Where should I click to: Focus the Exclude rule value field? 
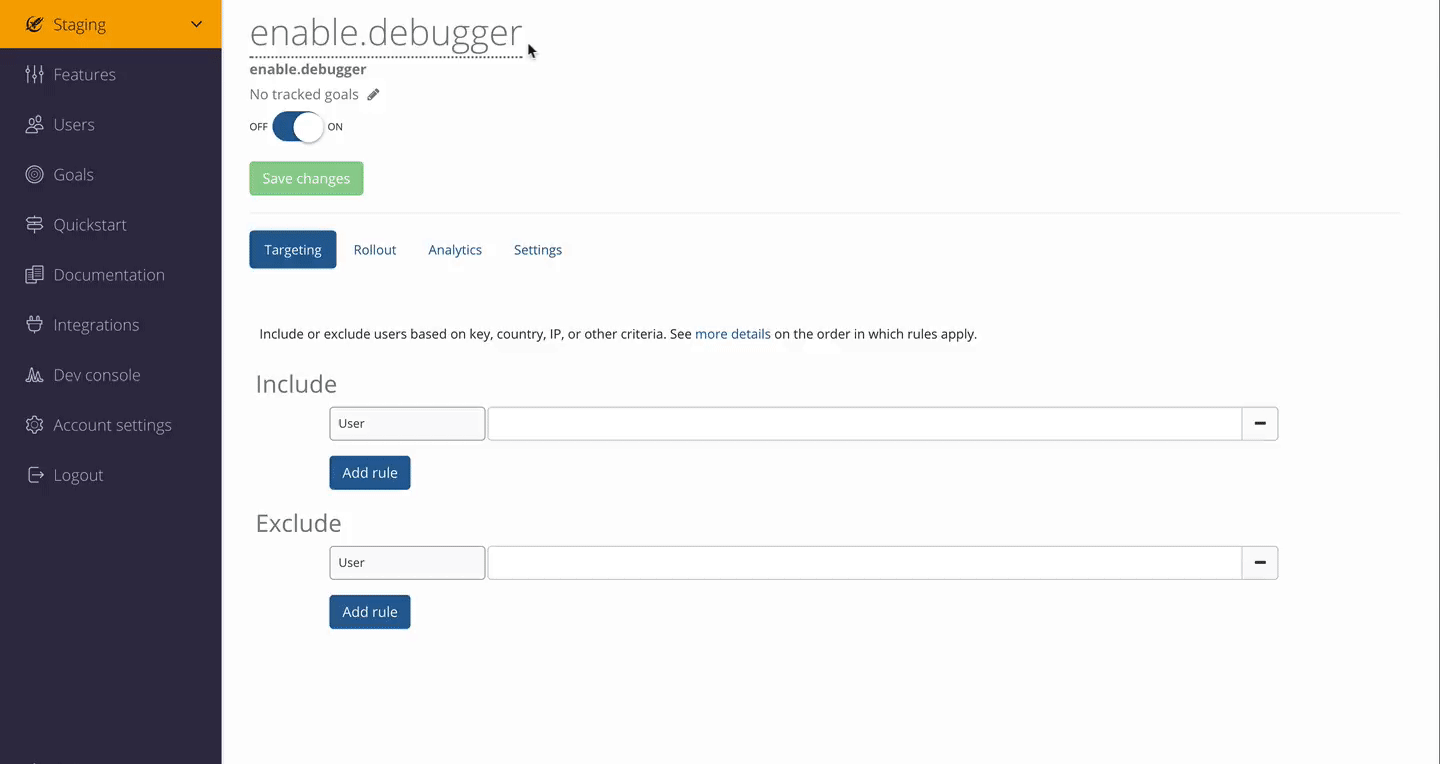865,563
